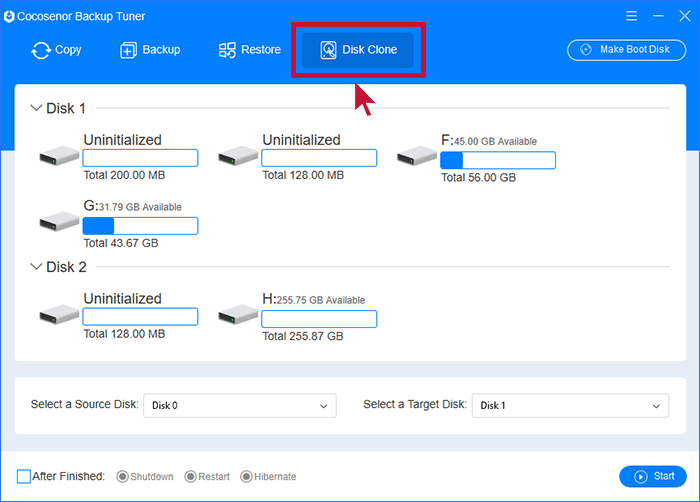Collapse the Disk 2 section chevron
This screenshot has width=700, height=502.
(x=36, y=267)
